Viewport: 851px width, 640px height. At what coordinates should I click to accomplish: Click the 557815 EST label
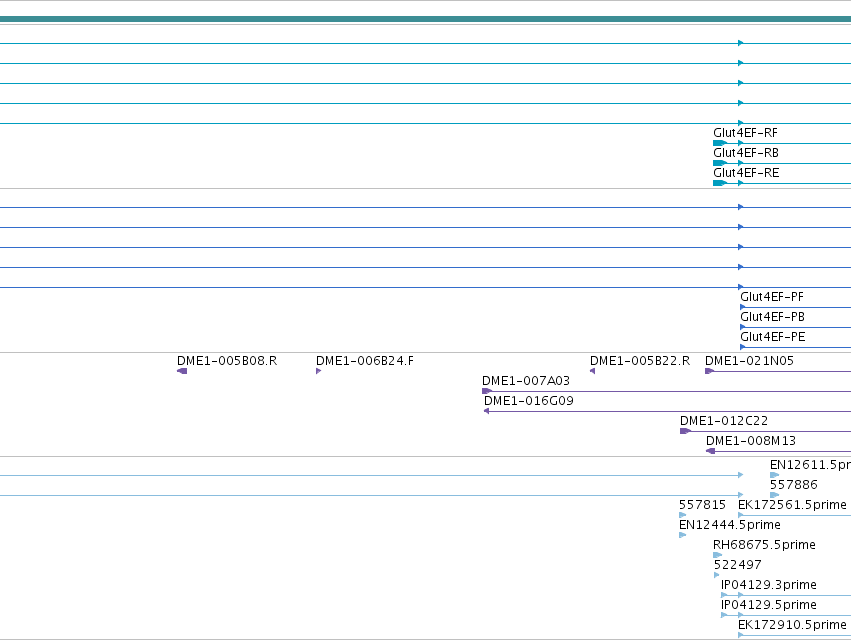tap(702, 505)
